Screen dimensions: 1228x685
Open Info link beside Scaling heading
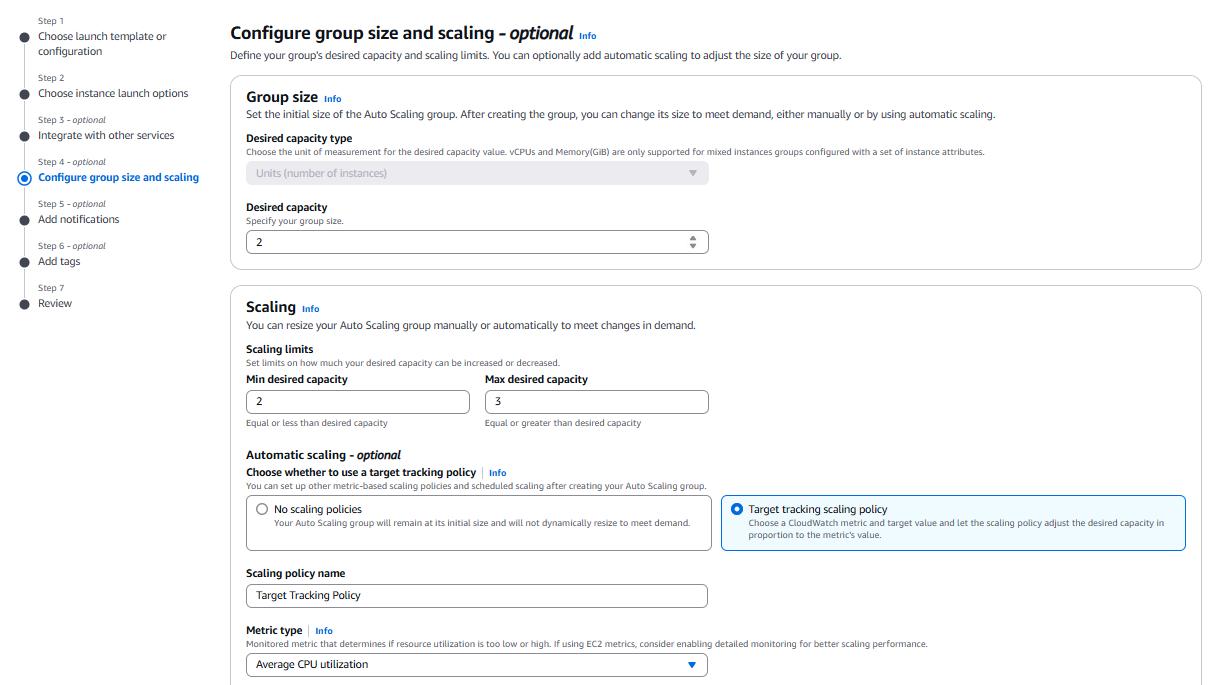311,309
